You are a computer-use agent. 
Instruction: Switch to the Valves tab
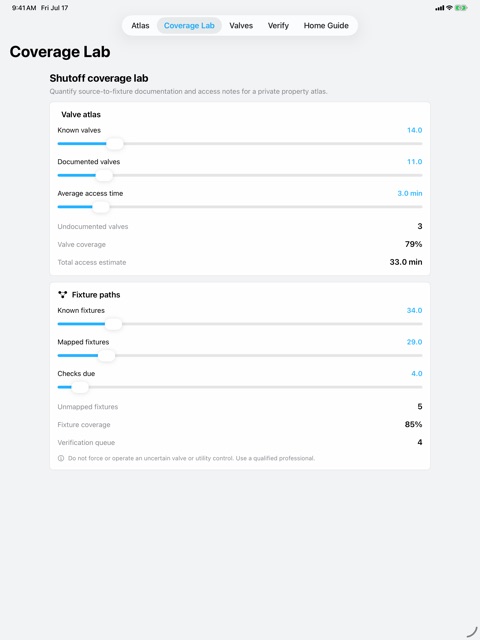[241, 25]
